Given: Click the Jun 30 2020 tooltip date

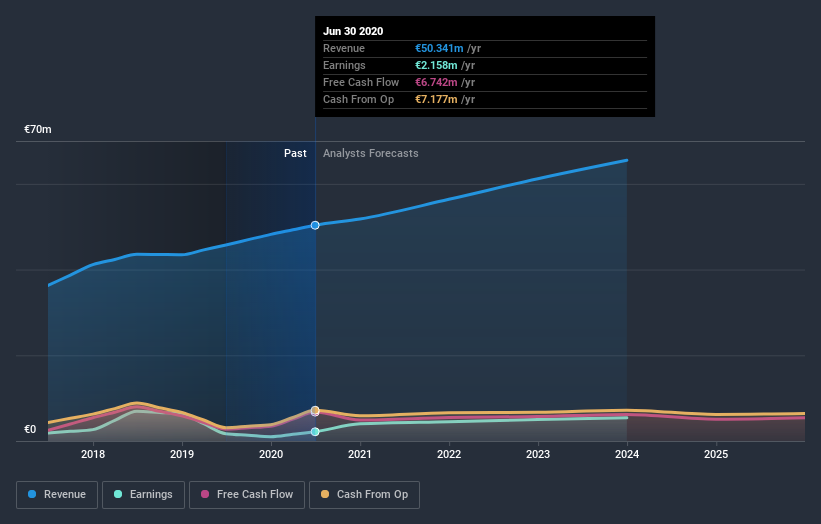Looking at the screenshot, I should (x=353, y=31).
